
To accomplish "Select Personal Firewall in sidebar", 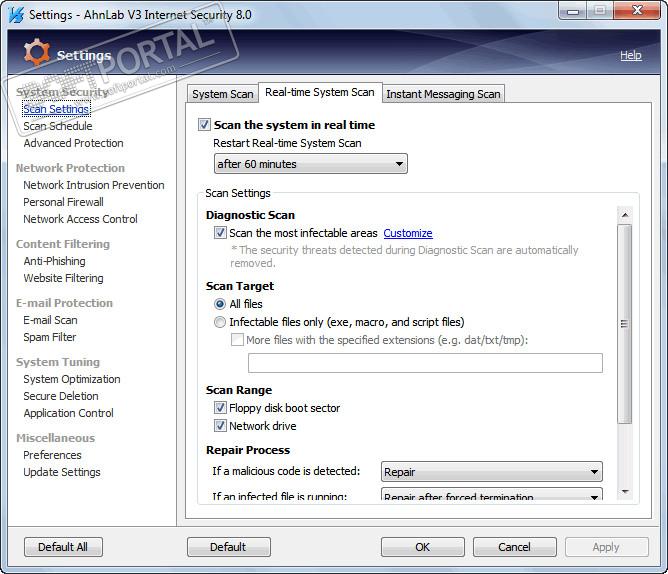I will point(63,202).
